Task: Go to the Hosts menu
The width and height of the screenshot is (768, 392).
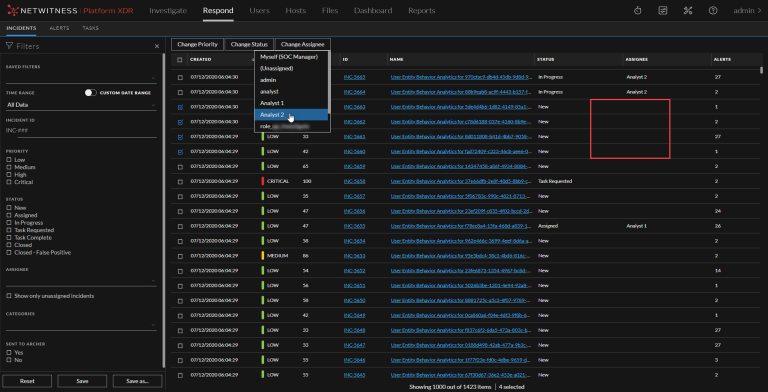Action: (x=295, y=10)
